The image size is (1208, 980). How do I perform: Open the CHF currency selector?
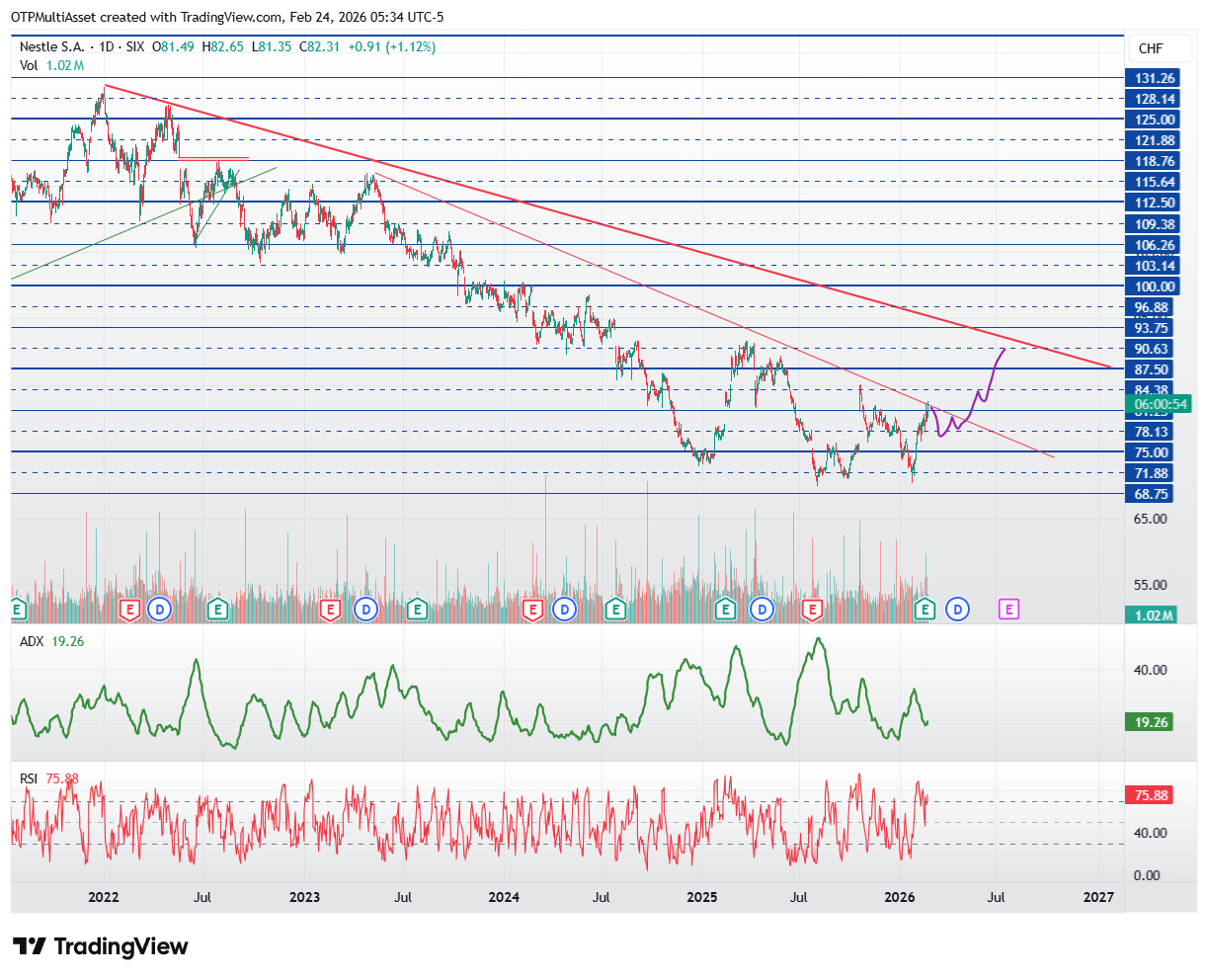click(1151, 48)
